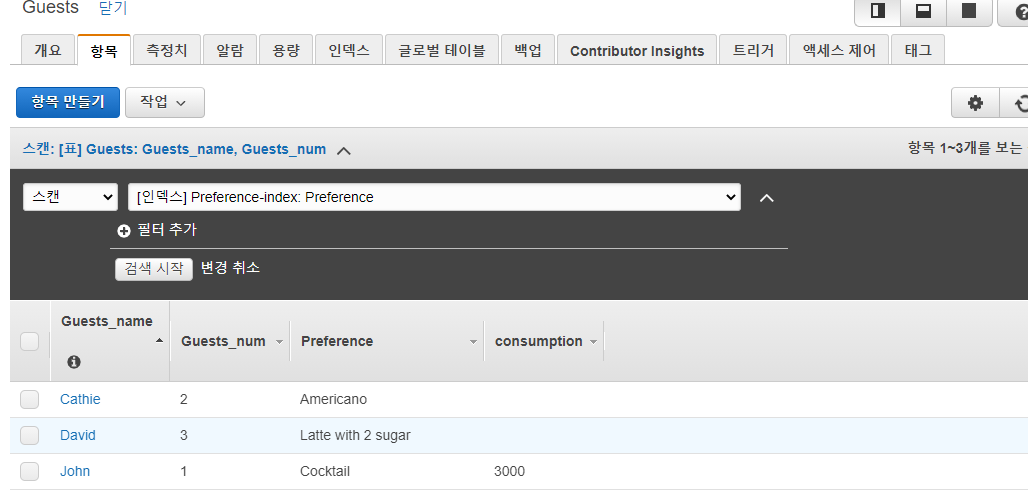The image size is (1028, 504).
Task: Collapse the scan panel chevron beside index
Action: (766, 198)
